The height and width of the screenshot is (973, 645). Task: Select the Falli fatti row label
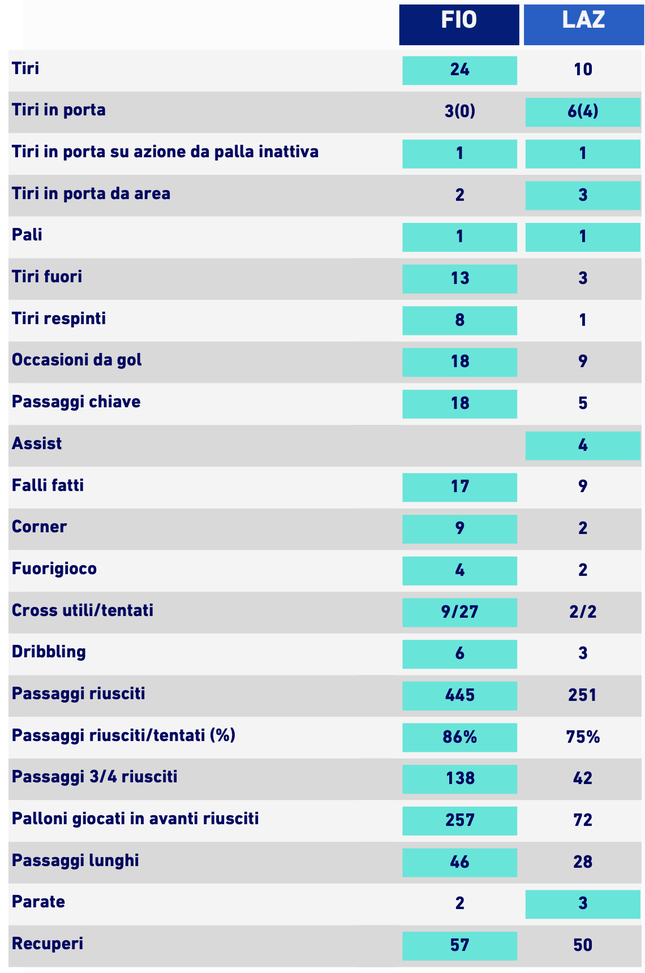point(48,485)
